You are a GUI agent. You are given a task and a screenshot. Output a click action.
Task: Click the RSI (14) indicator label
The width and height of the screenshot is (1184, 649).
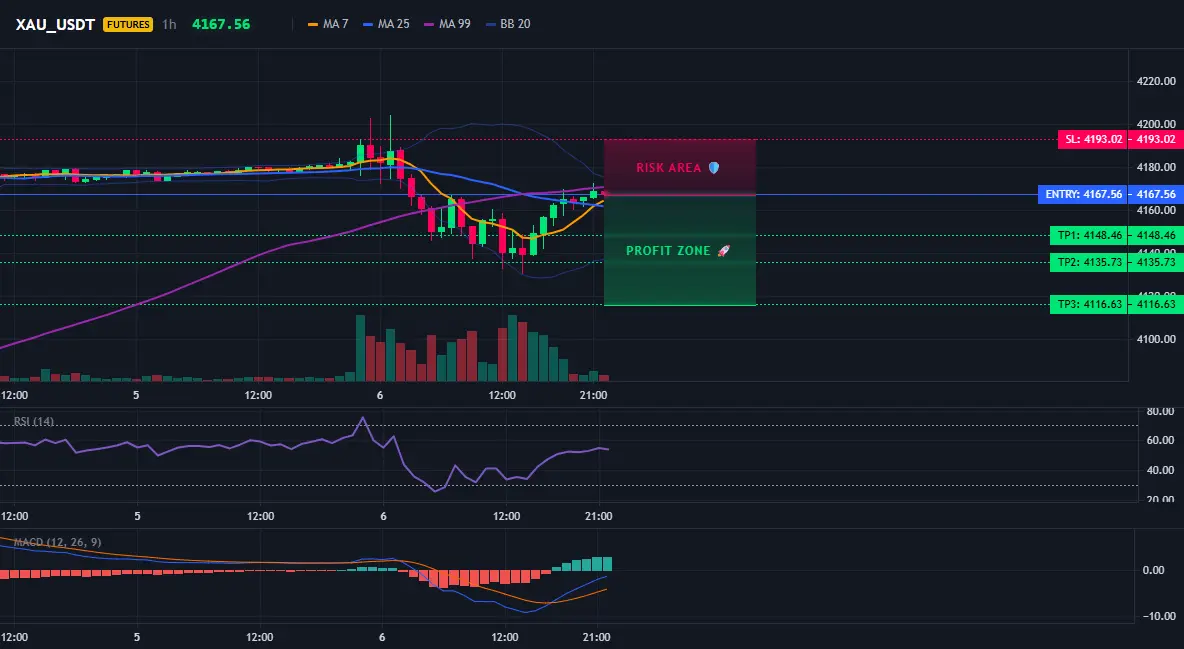point(33,422)
